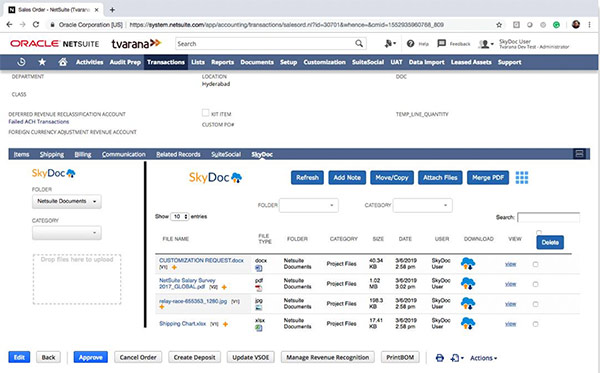Screen dimensions: 600x373
Task: Open the user role dropdown near SkyDoc User
Action: tap(486, 44)
